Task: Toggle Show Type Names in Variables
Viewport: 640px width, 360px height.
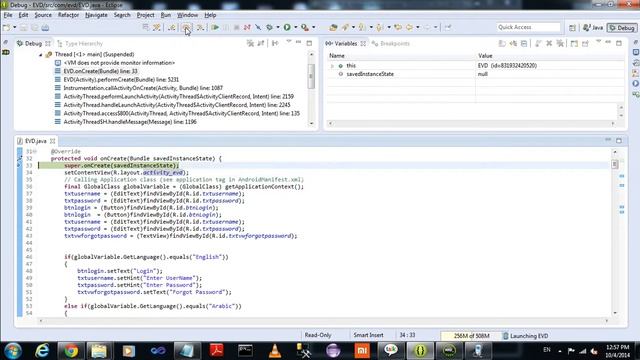Action: point(502,43)
